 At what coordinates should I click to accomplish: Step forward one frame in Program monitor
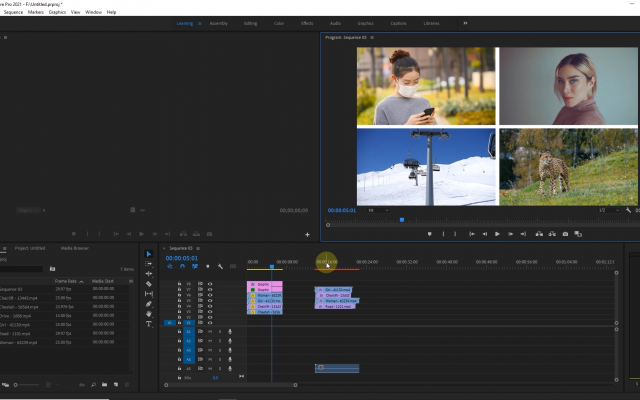tap(510, 234)
